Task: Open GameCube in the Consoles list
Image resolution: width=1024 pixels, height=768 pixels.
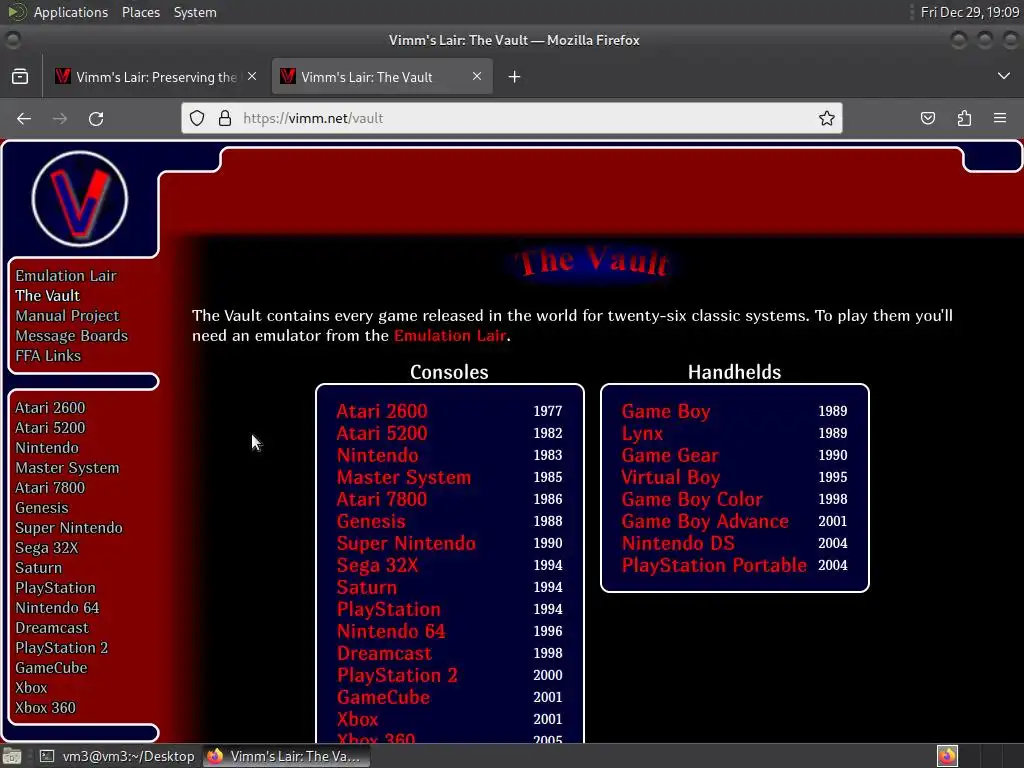Action: (x=383, y=697)
